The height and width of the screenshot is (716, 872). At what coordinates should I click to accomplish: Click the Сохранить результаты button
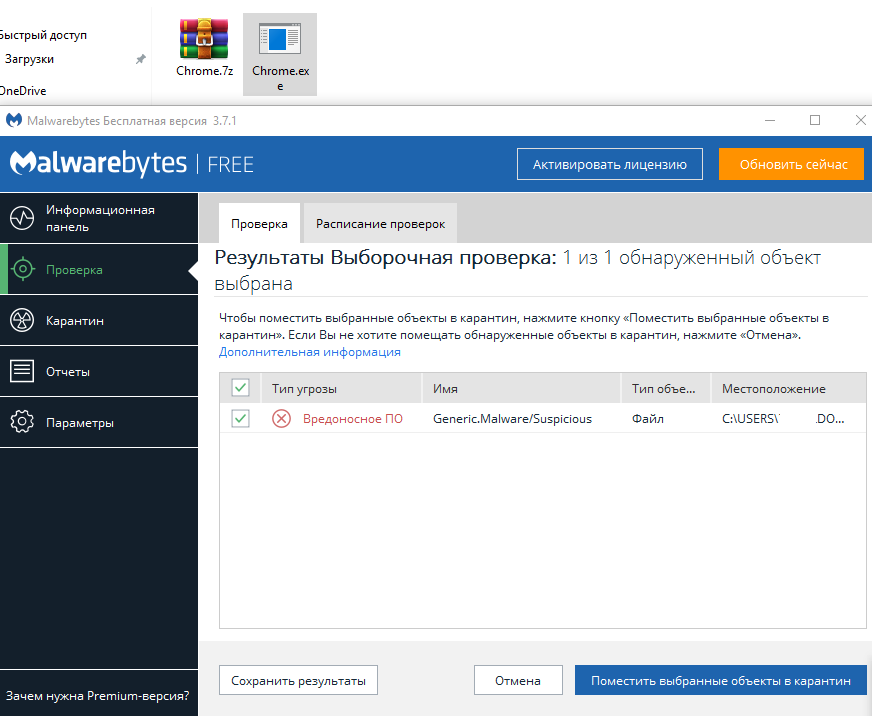pyautogui.click(x=298, y=680)
